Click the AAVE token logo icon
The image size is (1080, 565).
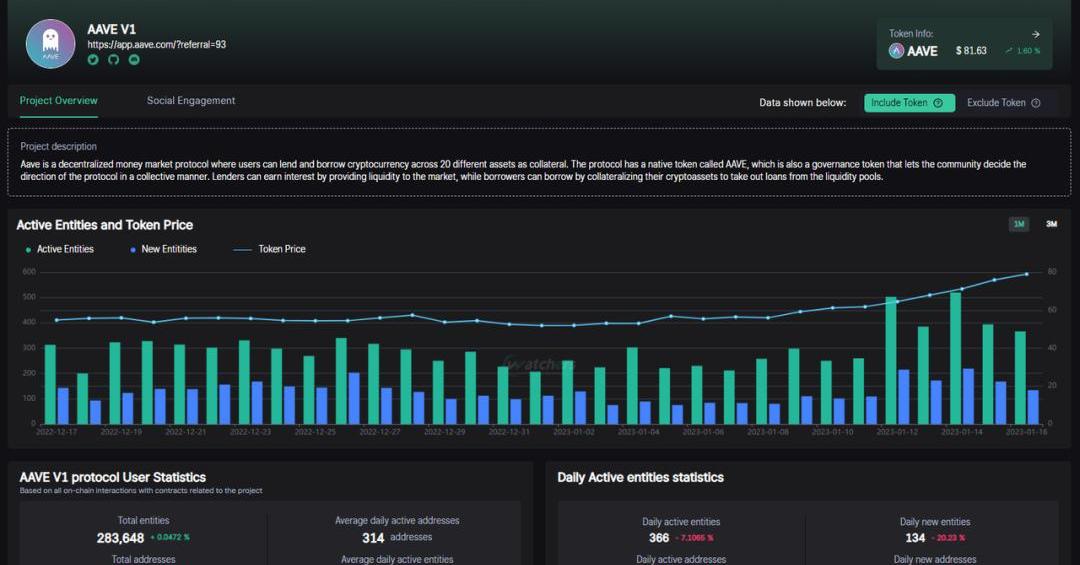[897, 51]
